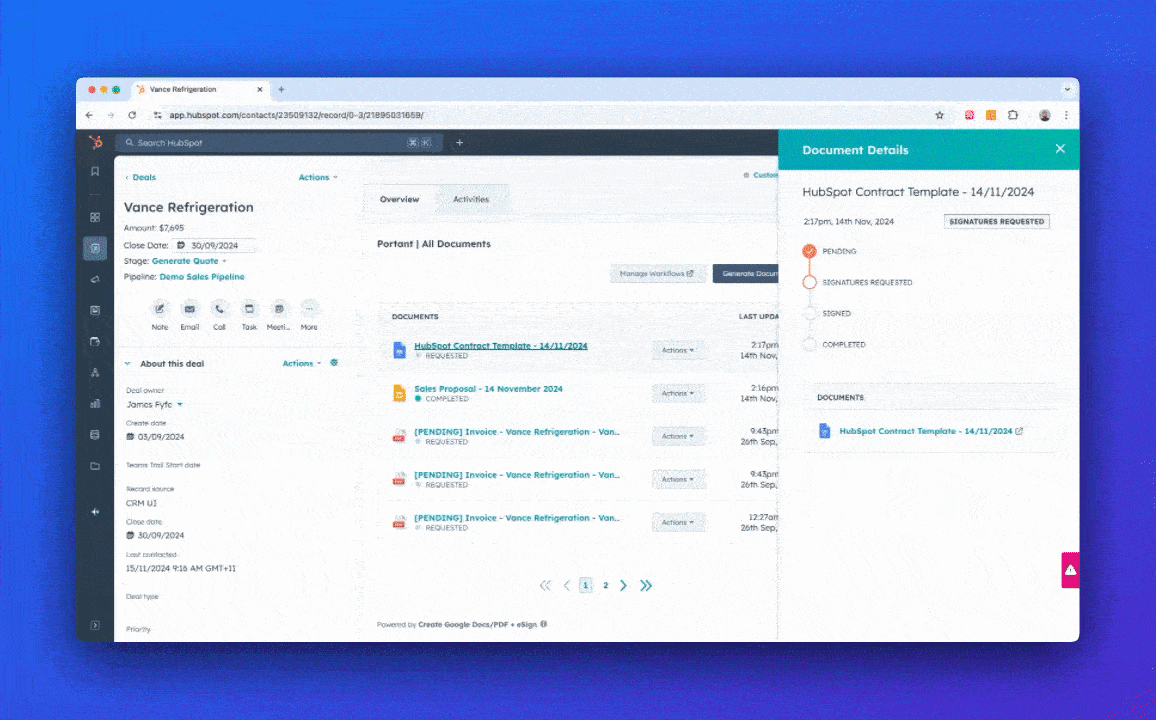This screenshot has width=1156, height=720.
Task: Create an Email from the deal toolbar
Action: point(189,309)
